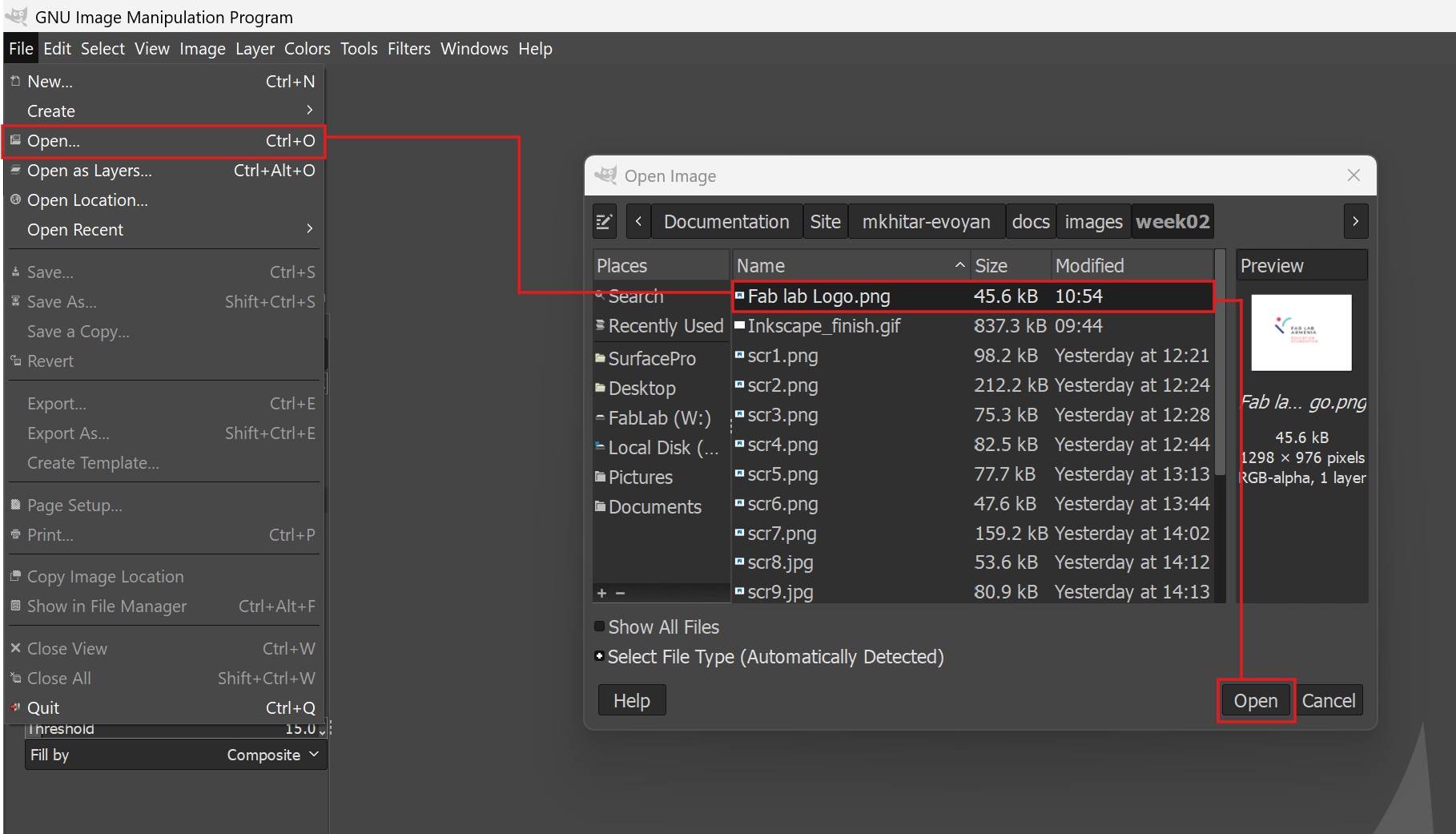Expand Select File Type section
The image size is (1456, 834).
pyautogui.click(x=599, y=656)
